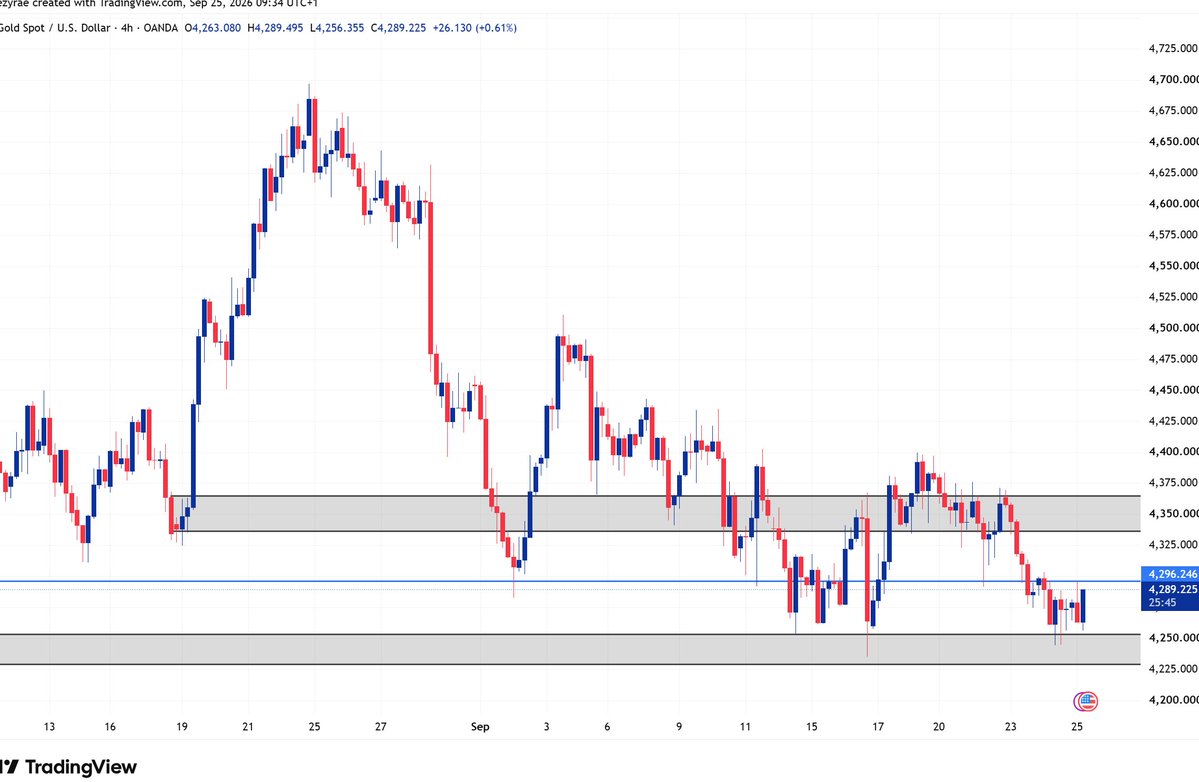Click the date 3 on the time axis
The height and width of the screenshot is (782, 1199).
[546, 726]
